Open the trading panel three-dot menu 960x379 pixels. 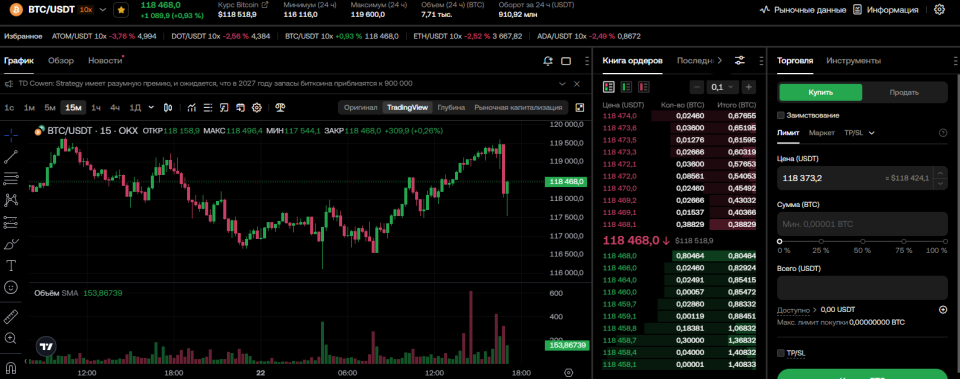(955, 61)
